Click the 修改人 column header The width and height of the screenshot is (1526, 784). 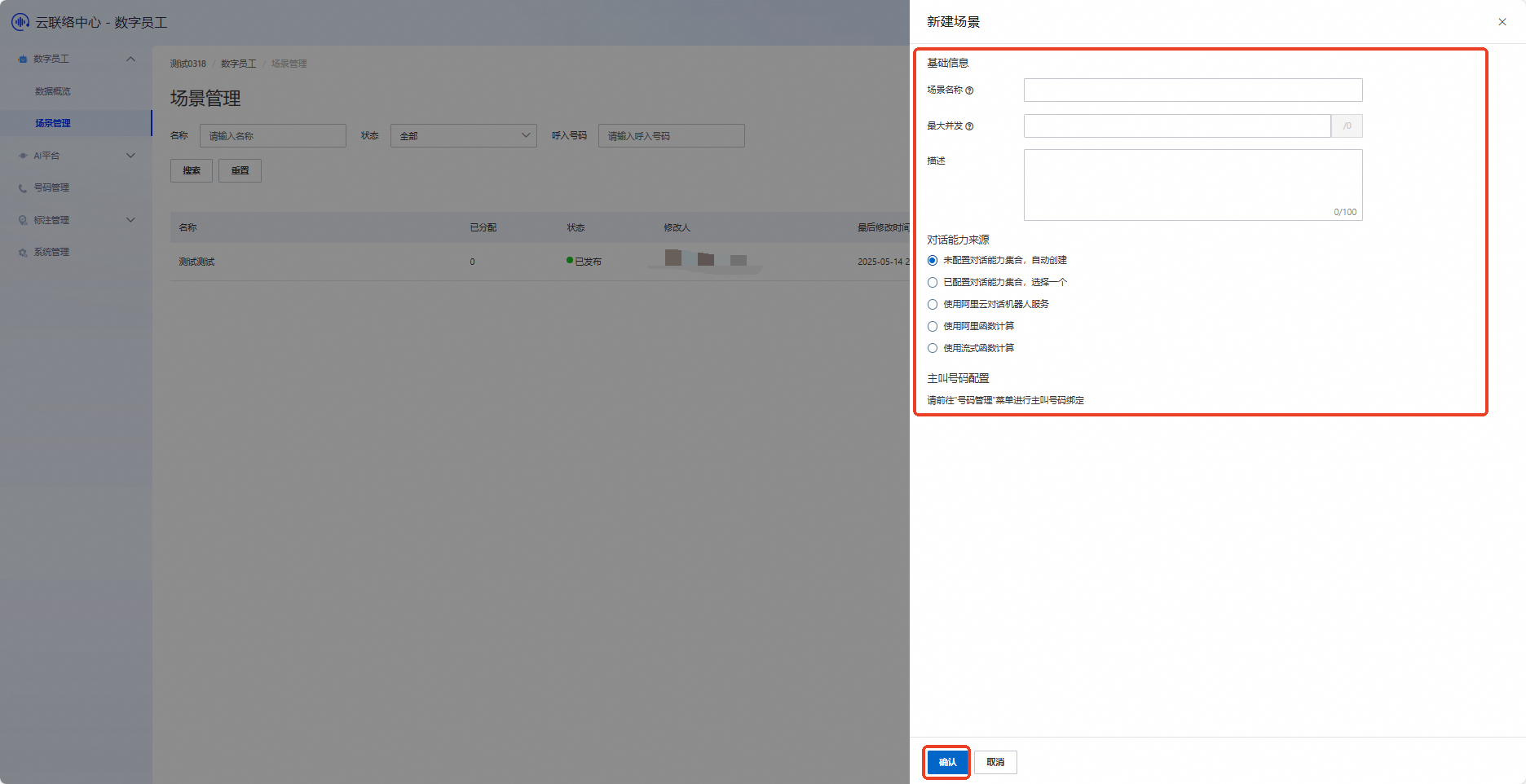pyautogui.click(x=677, y=228)
